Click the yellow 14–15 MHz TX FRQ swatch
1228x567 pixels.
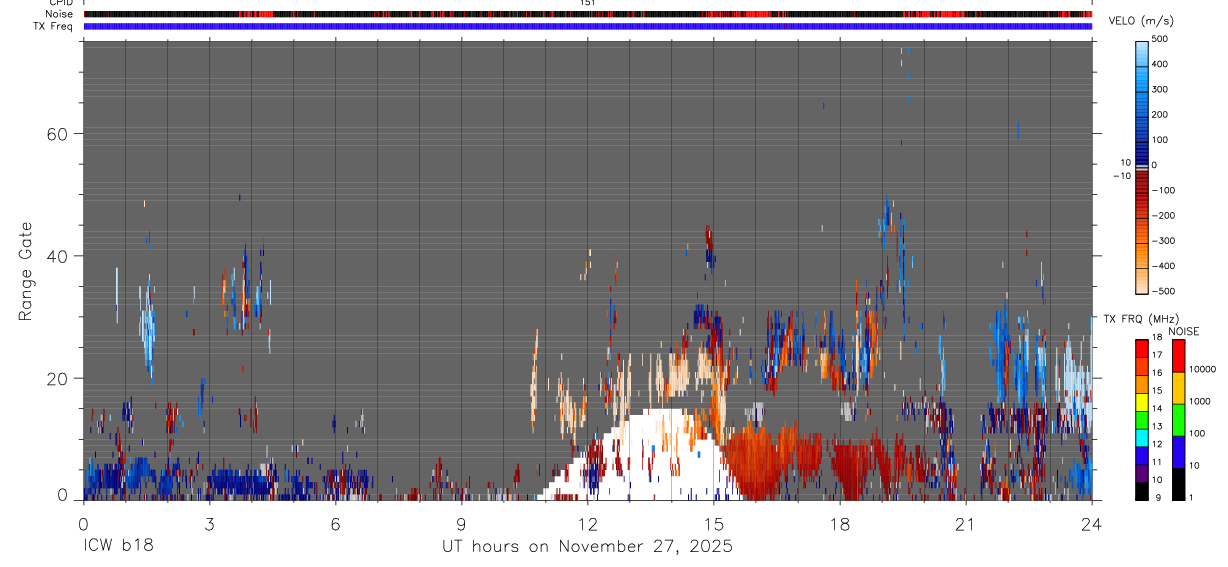coord(1142,402)
